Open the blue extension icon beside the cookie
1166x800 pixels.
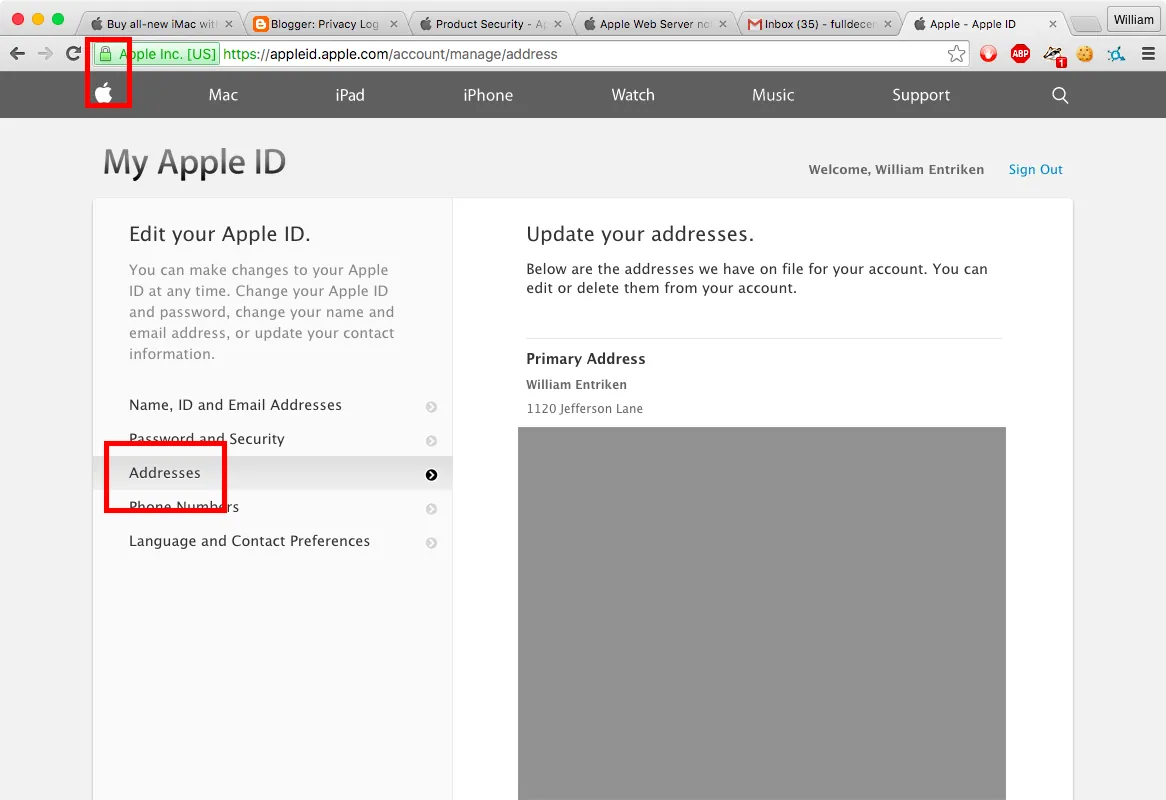(x=1116, y=54)
